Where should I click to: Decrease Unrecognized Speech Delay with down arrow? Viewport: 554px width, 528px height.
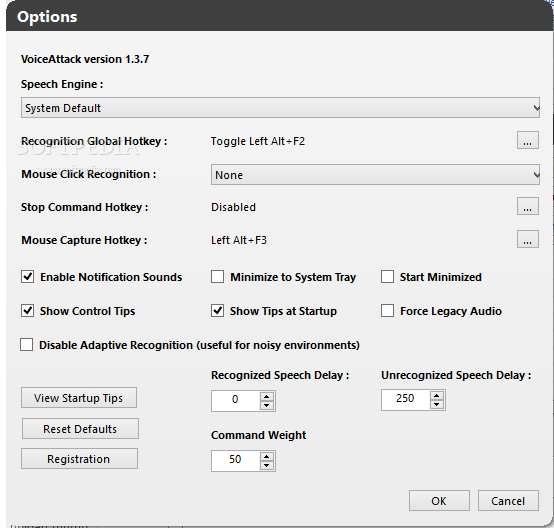coord(437,404)
